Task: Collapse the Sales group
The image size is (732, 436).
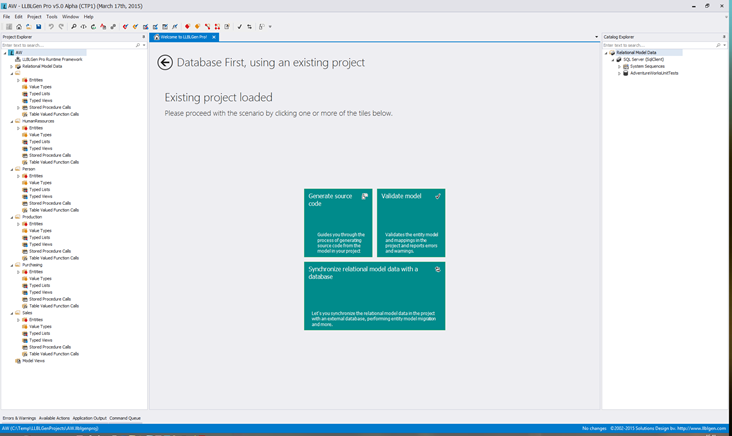Action: point(12,313)
